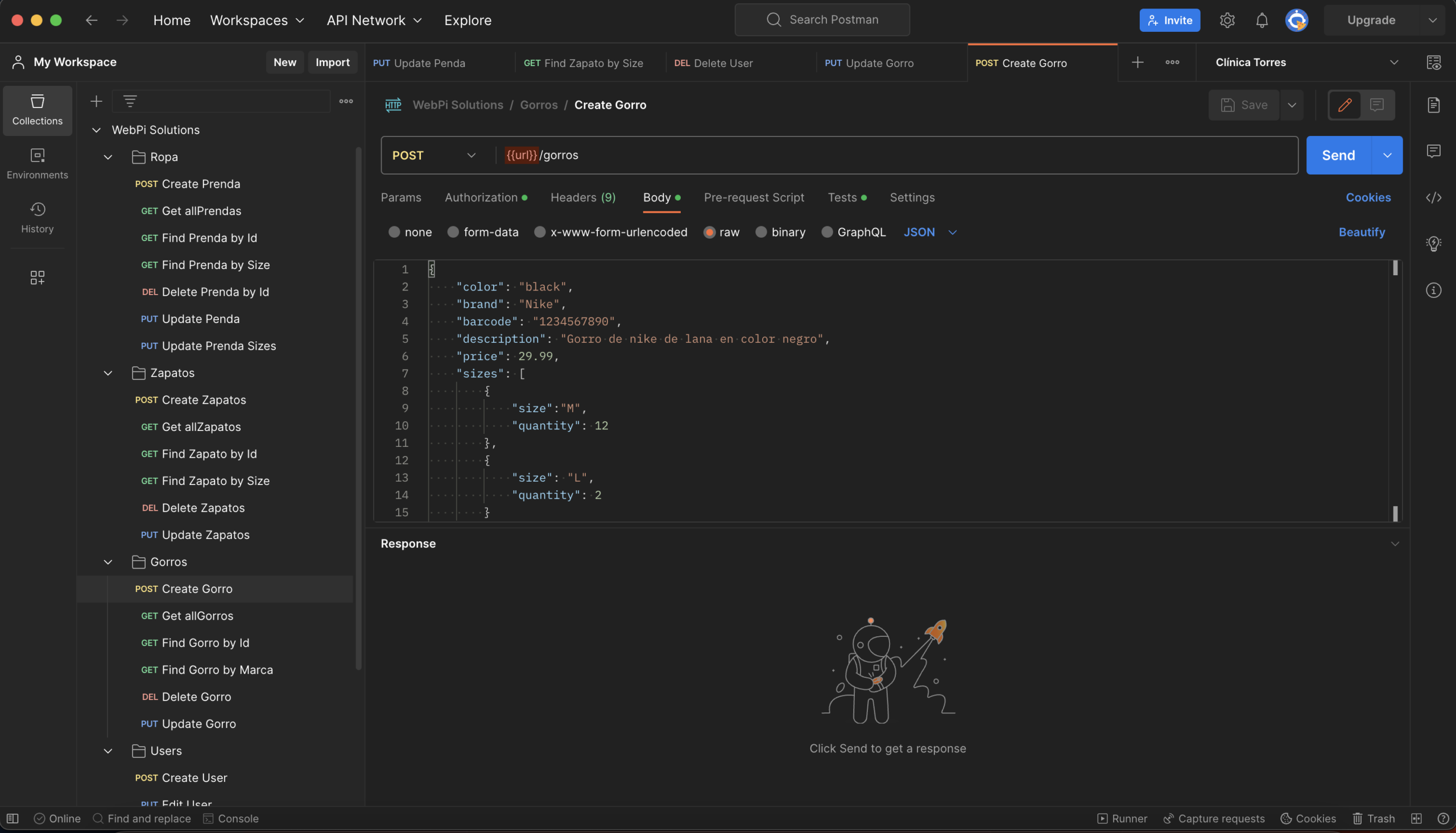Viewport: 1456px width, 833px height.
Task: Click the Invite button
Action: [1169, 20]
